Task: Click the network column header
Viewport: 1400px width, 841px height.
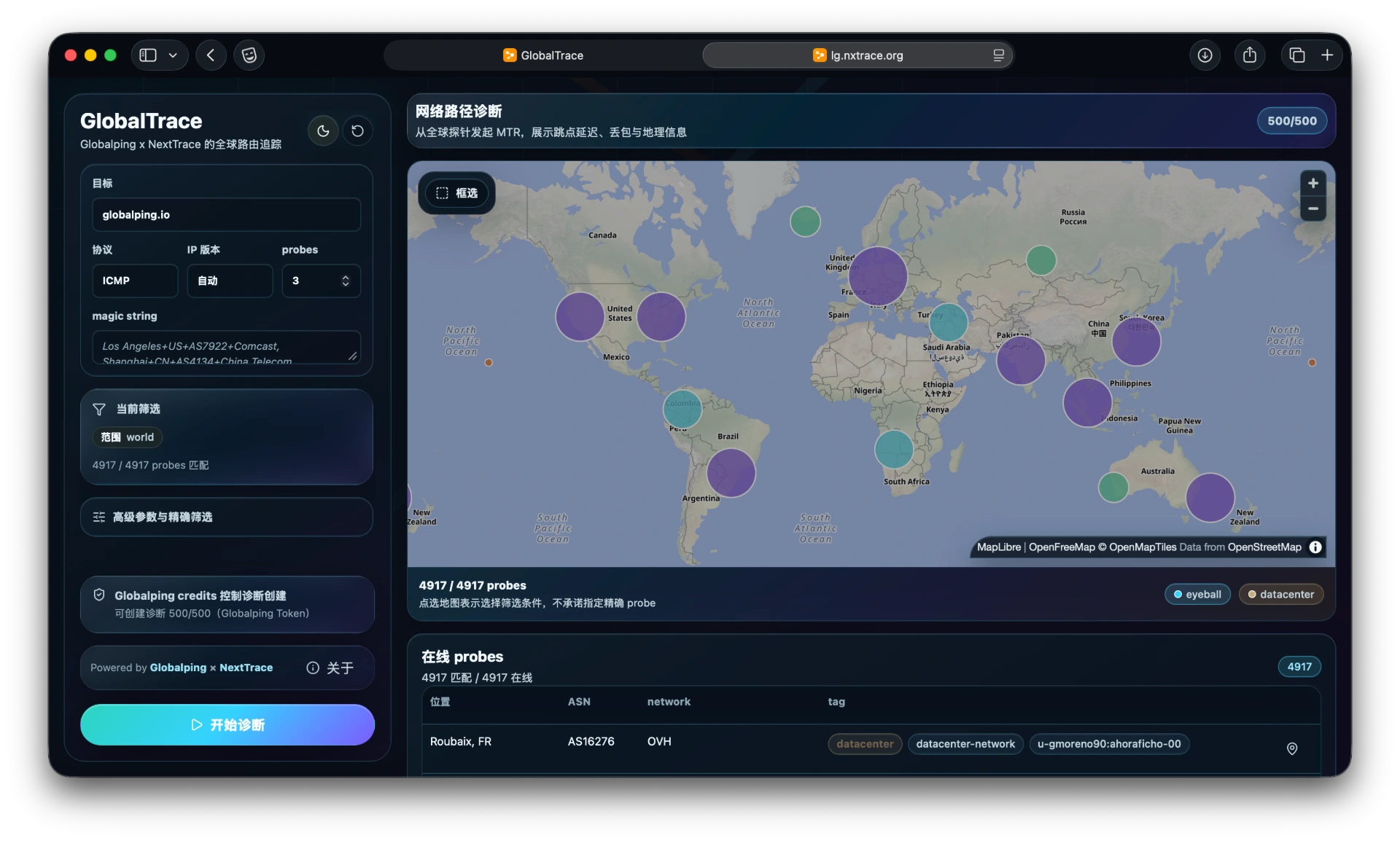Action: point(669,702)
